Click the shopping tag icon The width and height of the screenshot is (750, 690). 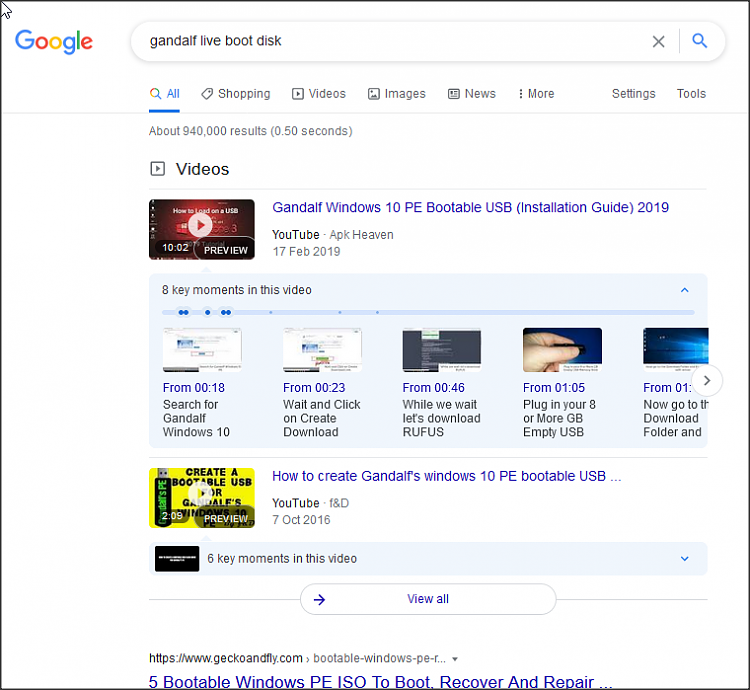(x=207, y=94)
